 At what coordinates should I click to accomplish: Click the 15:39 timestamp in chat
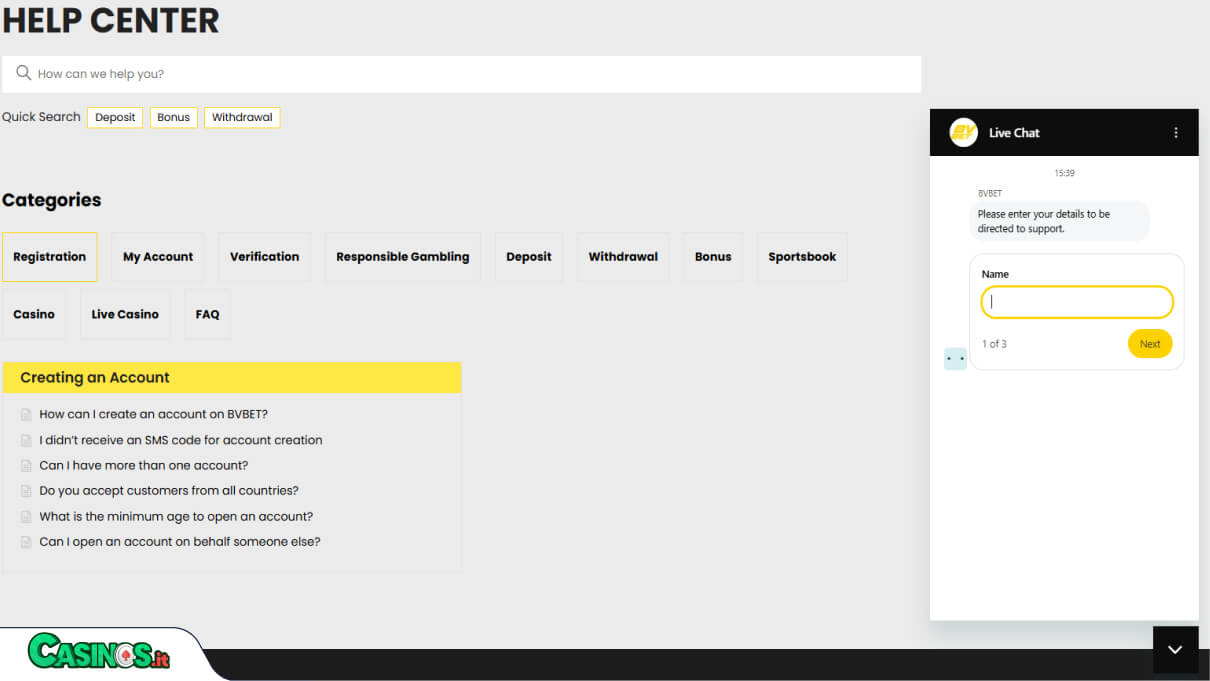1064,173
